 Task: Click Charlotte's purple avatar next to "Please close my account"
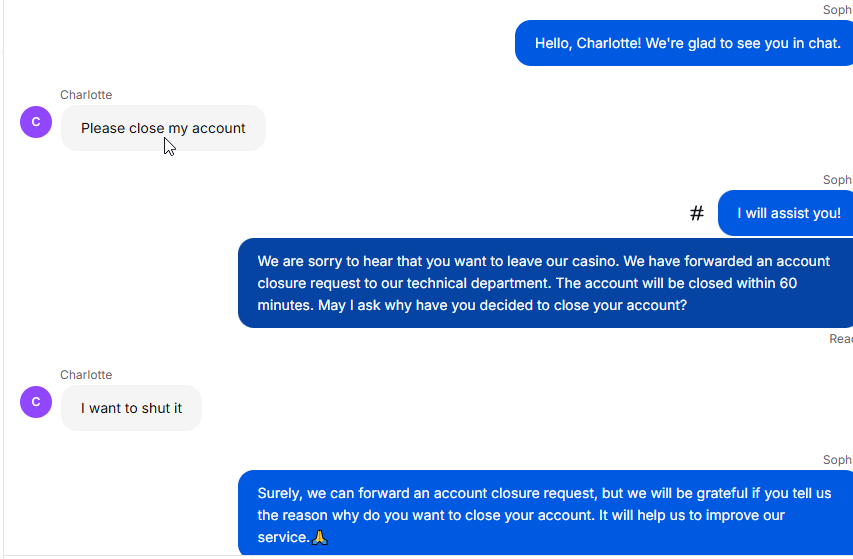(x=36, y=122)
